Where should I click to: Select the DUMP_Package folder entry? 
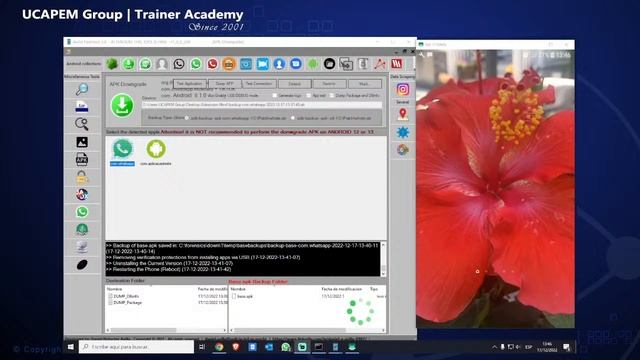pyautogui.click(x=125, y=302)
